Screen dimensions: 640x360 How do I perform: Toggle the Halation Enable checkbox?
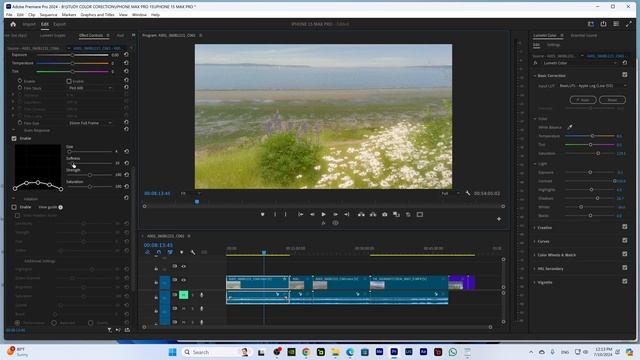point(14,207)
